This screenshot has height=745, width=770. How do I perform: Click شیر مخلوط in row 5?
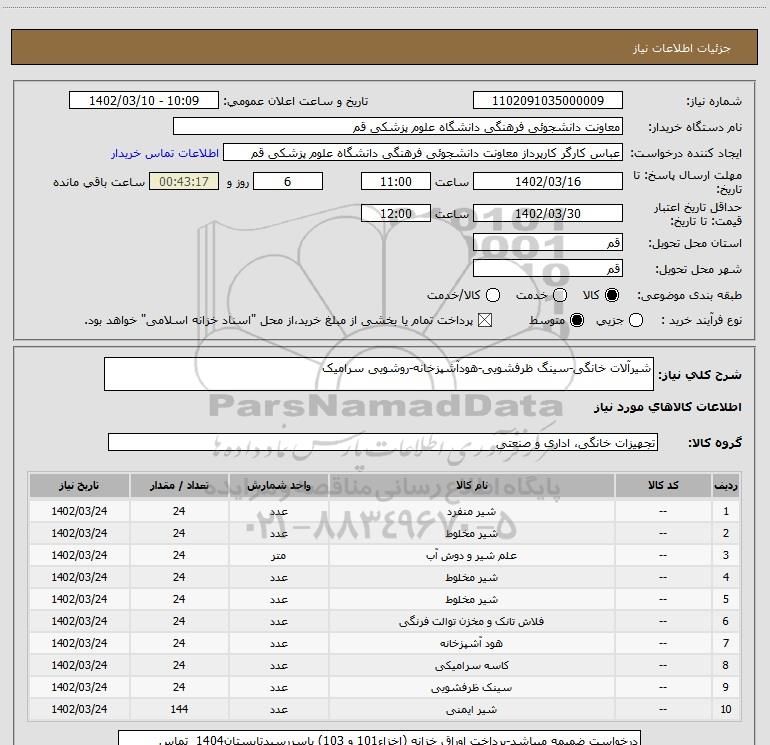(x=471, y=600)
